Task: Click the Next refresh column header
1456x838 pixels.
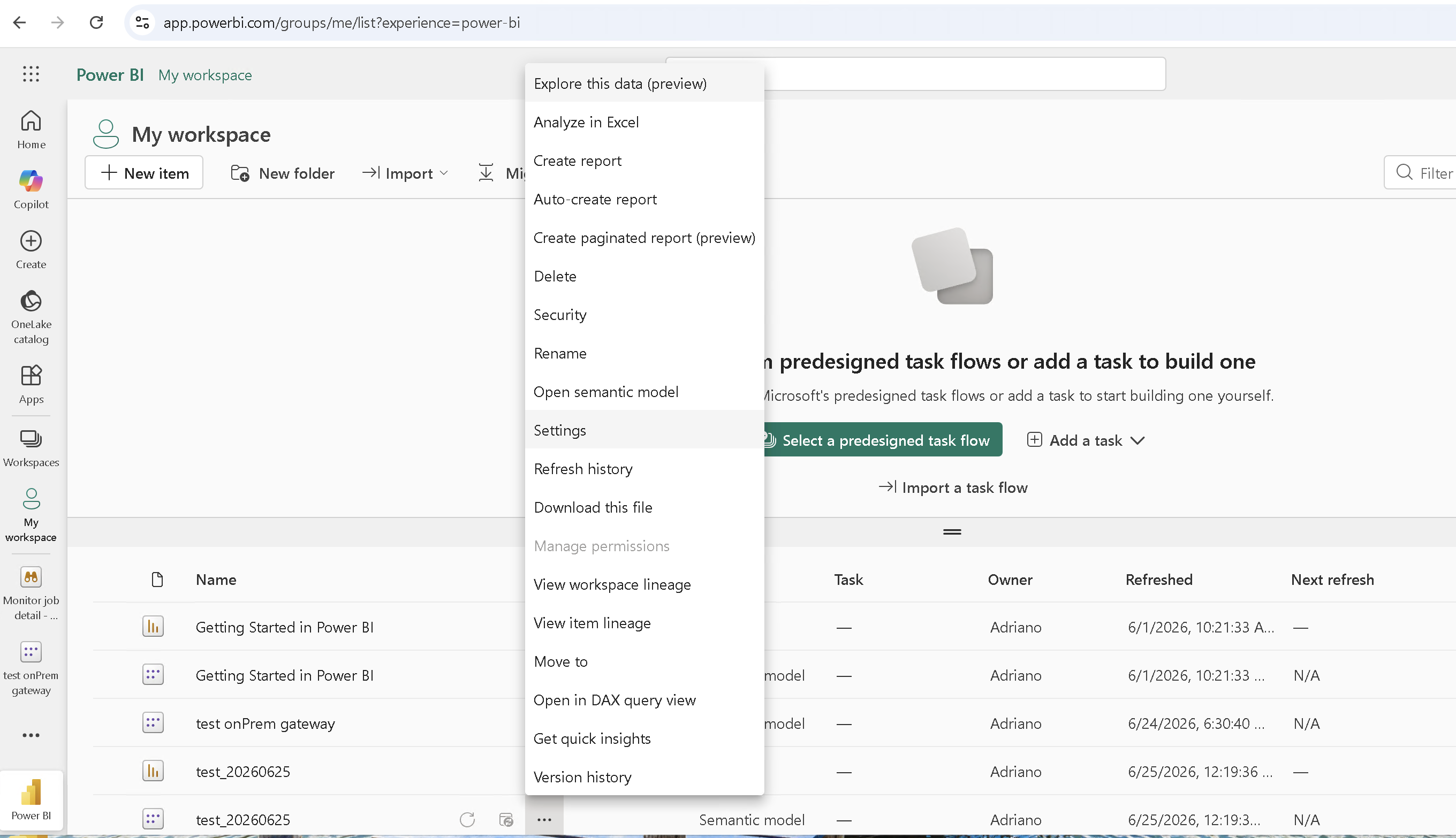Action: point(1332,580)
